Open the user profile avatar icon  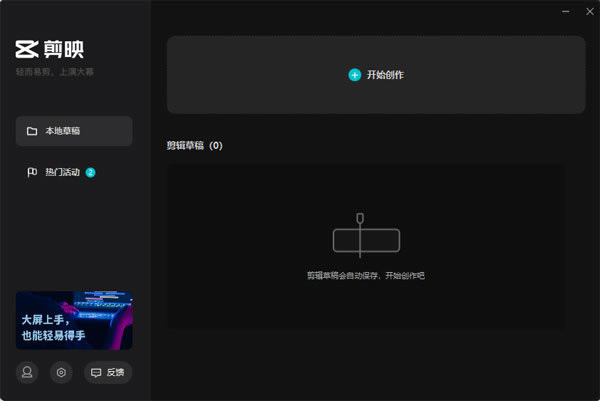tap(27, 372)
